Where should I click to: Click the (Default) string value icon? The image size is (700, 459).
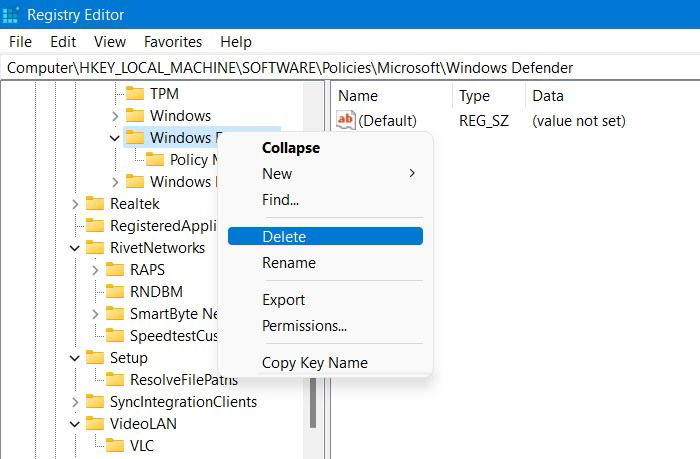pyautogui.click(x=346, y=120)
